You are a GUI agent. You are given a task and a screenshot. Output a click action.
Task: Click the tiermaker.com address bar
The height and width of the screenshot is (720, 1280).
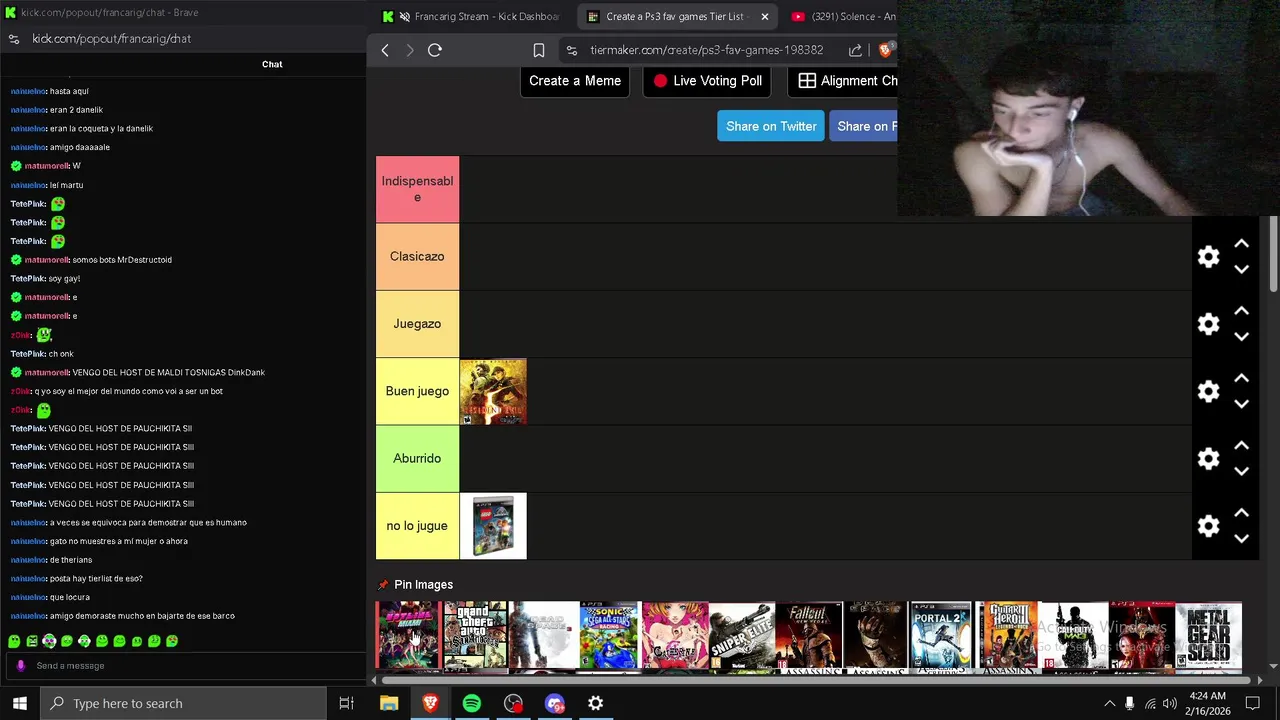point(706,50)
